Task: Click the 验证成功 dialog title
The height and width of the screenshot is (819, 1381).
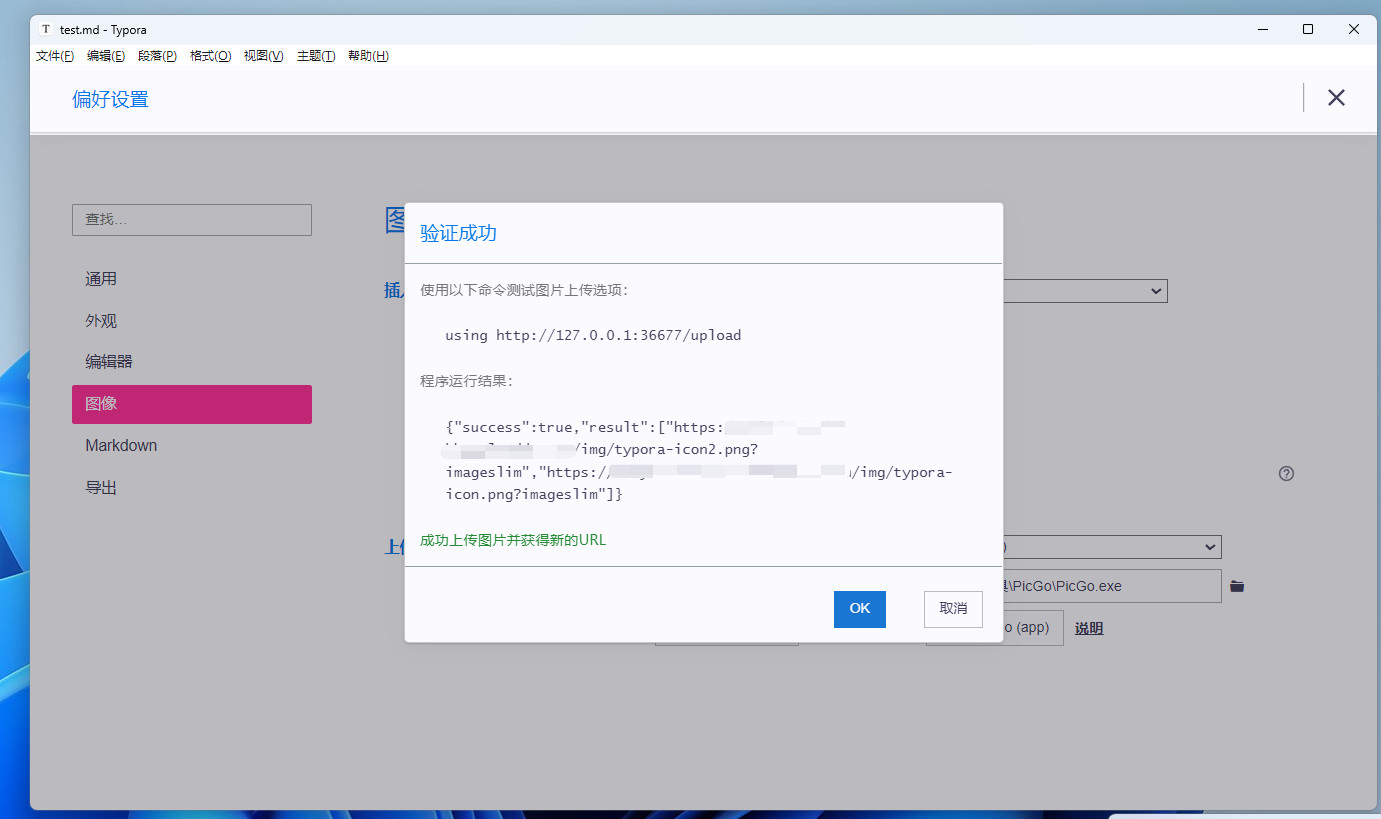Action: coord(458,233)
